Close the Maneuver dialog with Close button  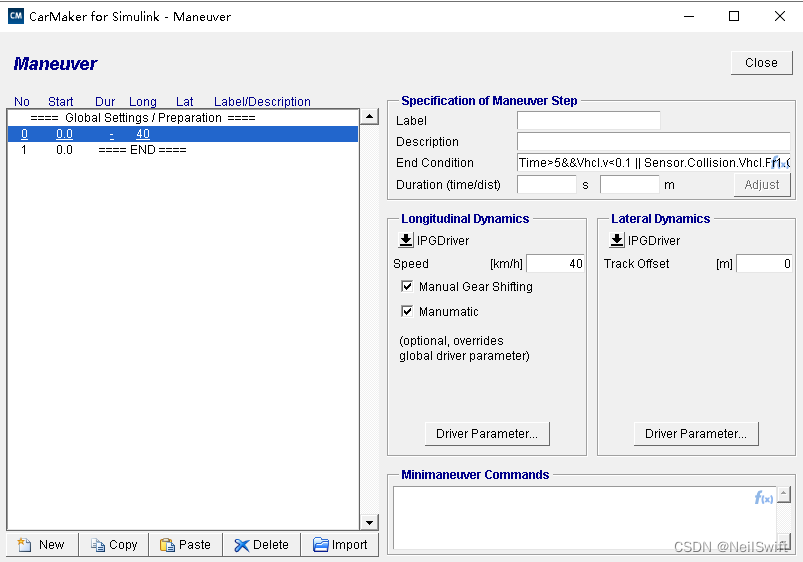(x=762, y=63)
